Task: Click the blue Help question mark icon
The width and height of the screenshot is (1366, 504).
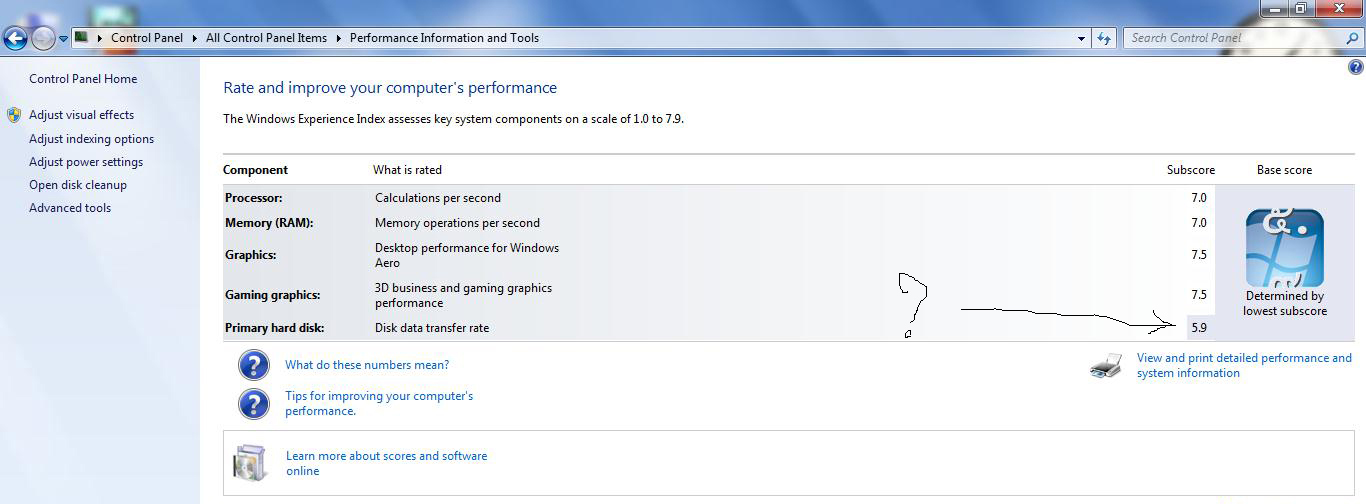Action: click(1356, 68)
